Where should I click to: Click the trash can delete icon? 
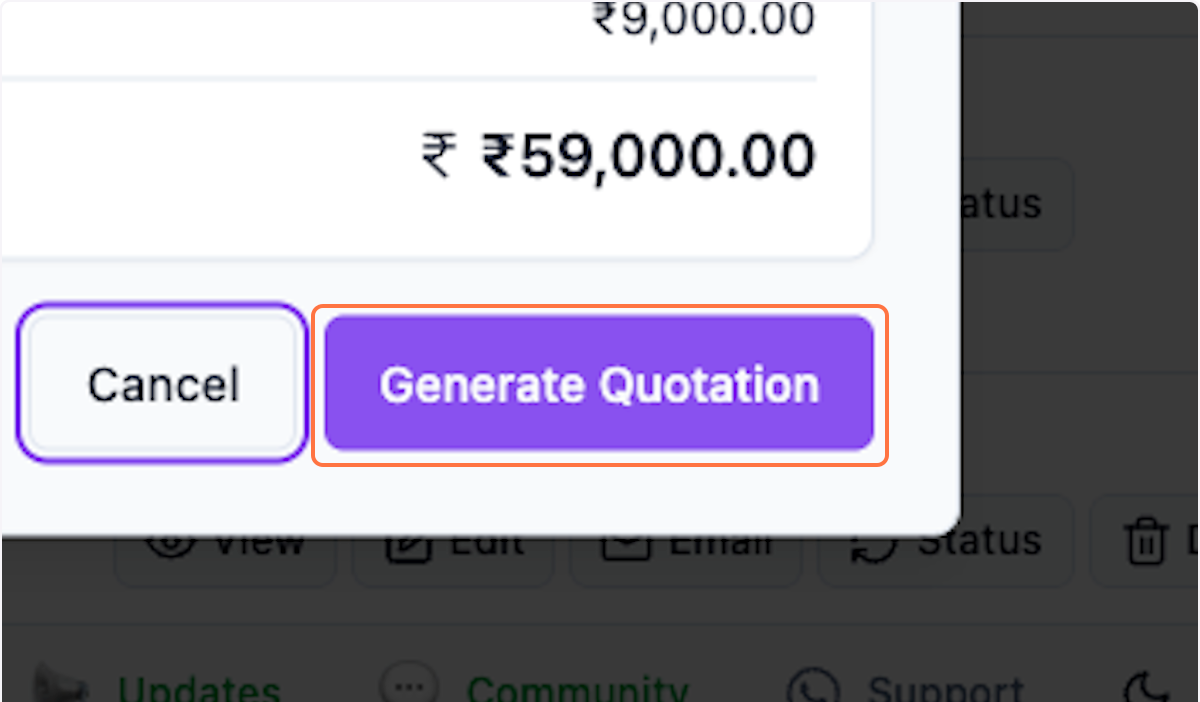click(x=1144, y=543)
